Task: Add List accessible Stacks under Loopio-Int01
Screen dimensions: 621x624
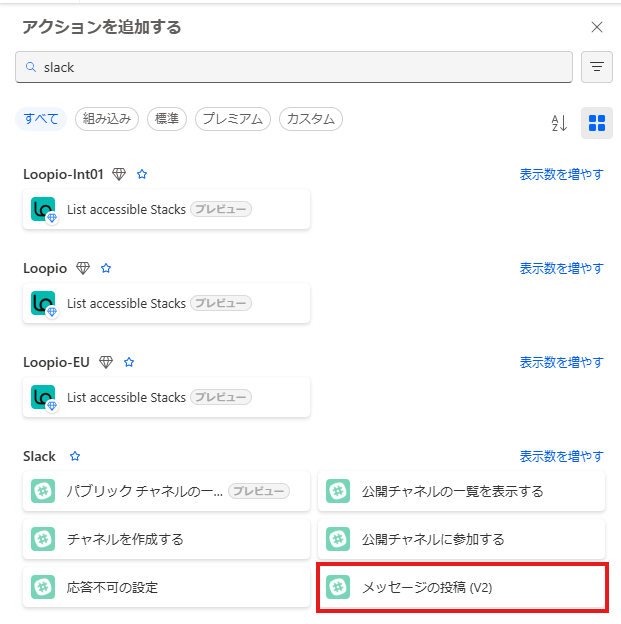Action: pos(166,209)
